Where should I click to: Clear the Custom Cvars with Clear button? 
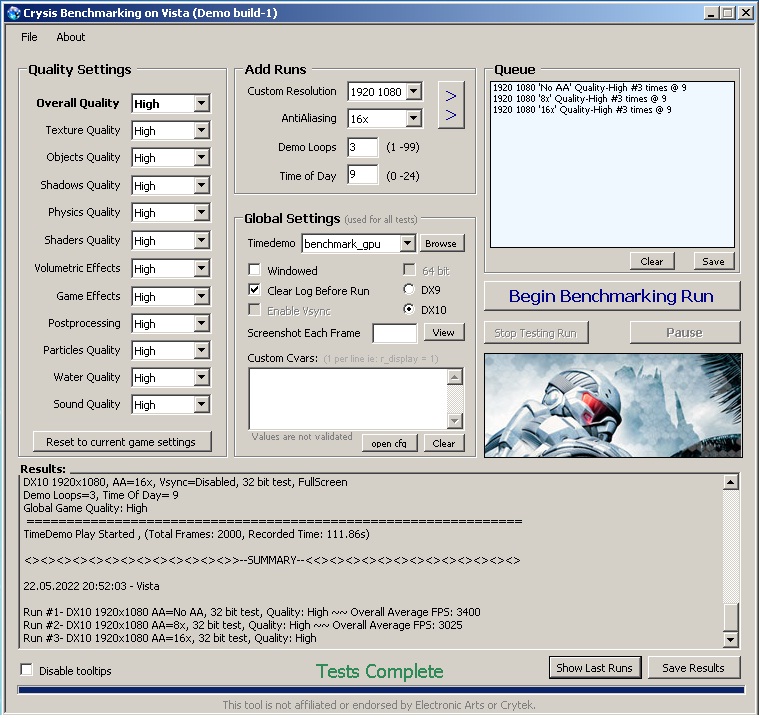click(x=444, y=443)
